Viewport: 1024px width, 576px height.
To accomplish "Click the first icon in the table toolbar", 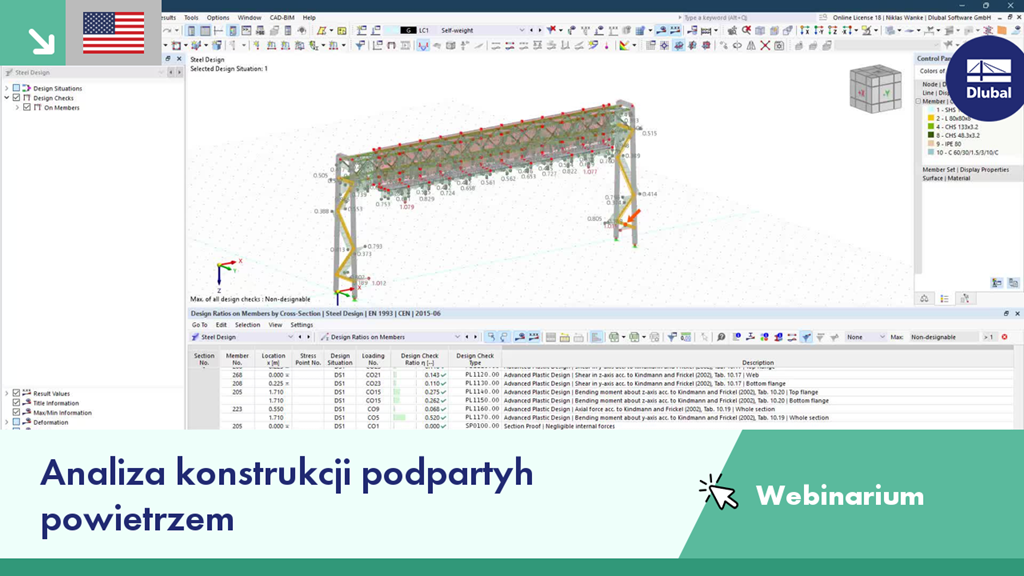I will click(x=491, y=337).
